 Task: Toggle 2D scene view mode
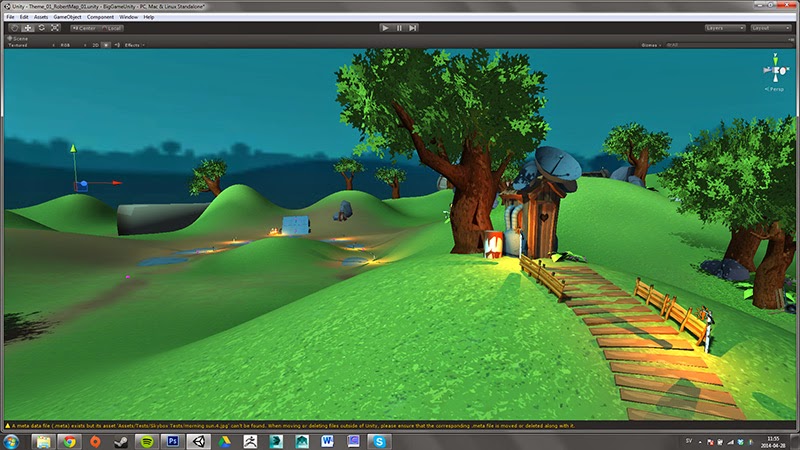coord(94,45)
